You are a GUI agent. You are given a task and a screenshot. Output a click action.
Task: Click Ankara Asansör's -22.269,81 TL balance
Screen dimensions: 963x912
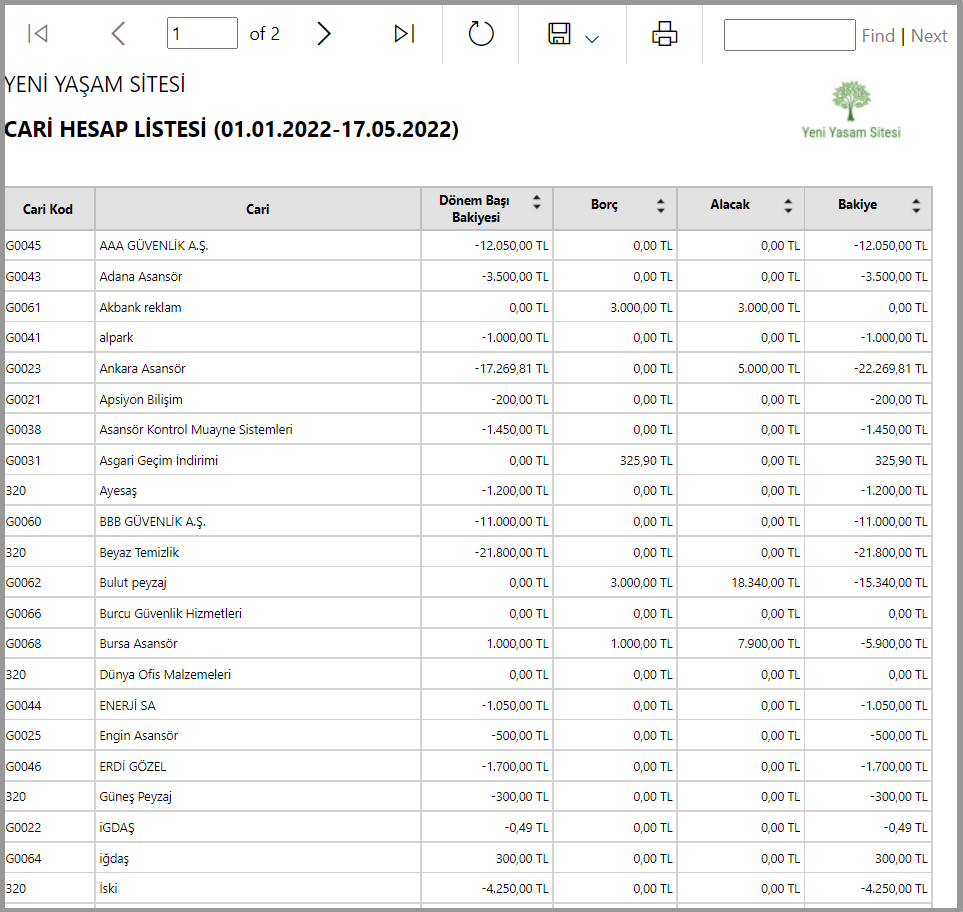point(891,368)
